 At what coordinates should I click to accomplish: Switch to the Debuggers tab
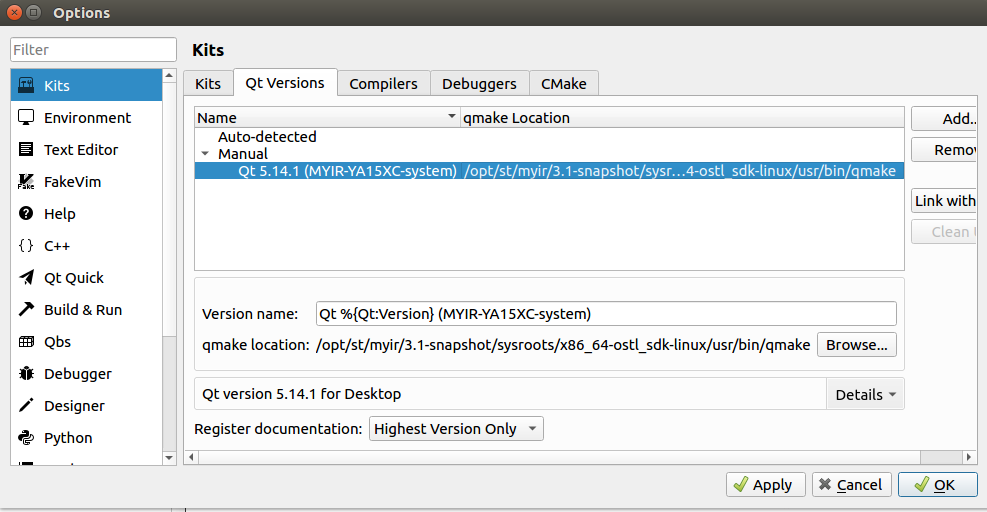click(479, 84)
